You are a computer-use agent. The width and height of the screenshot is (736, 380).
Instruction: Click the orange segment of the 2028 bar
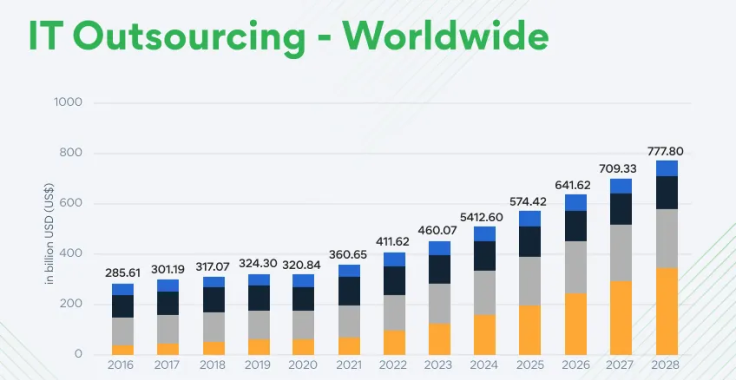click(667, 311)
